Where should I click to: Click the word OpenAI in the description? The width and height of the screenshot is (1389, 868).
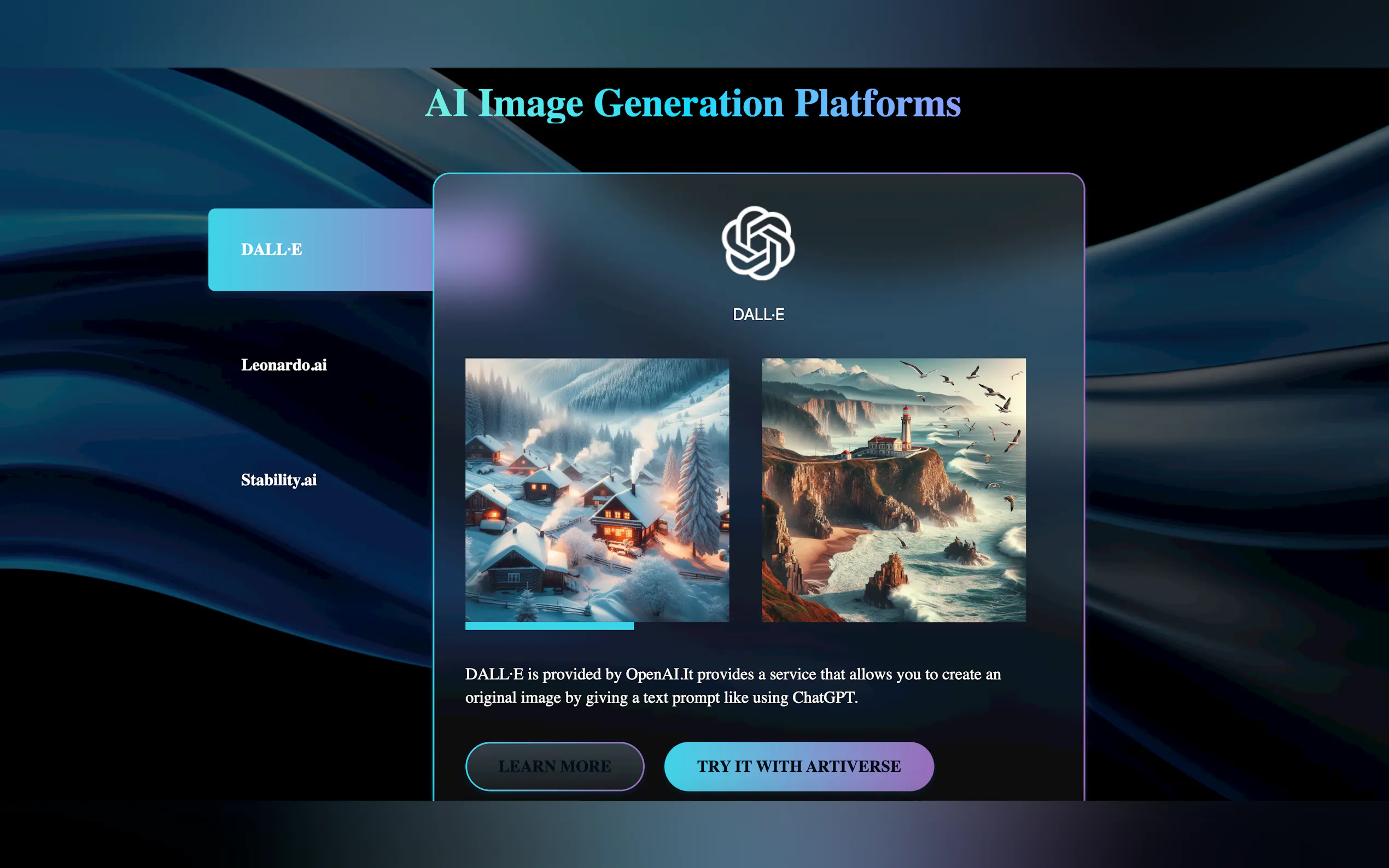click(652, 674)
